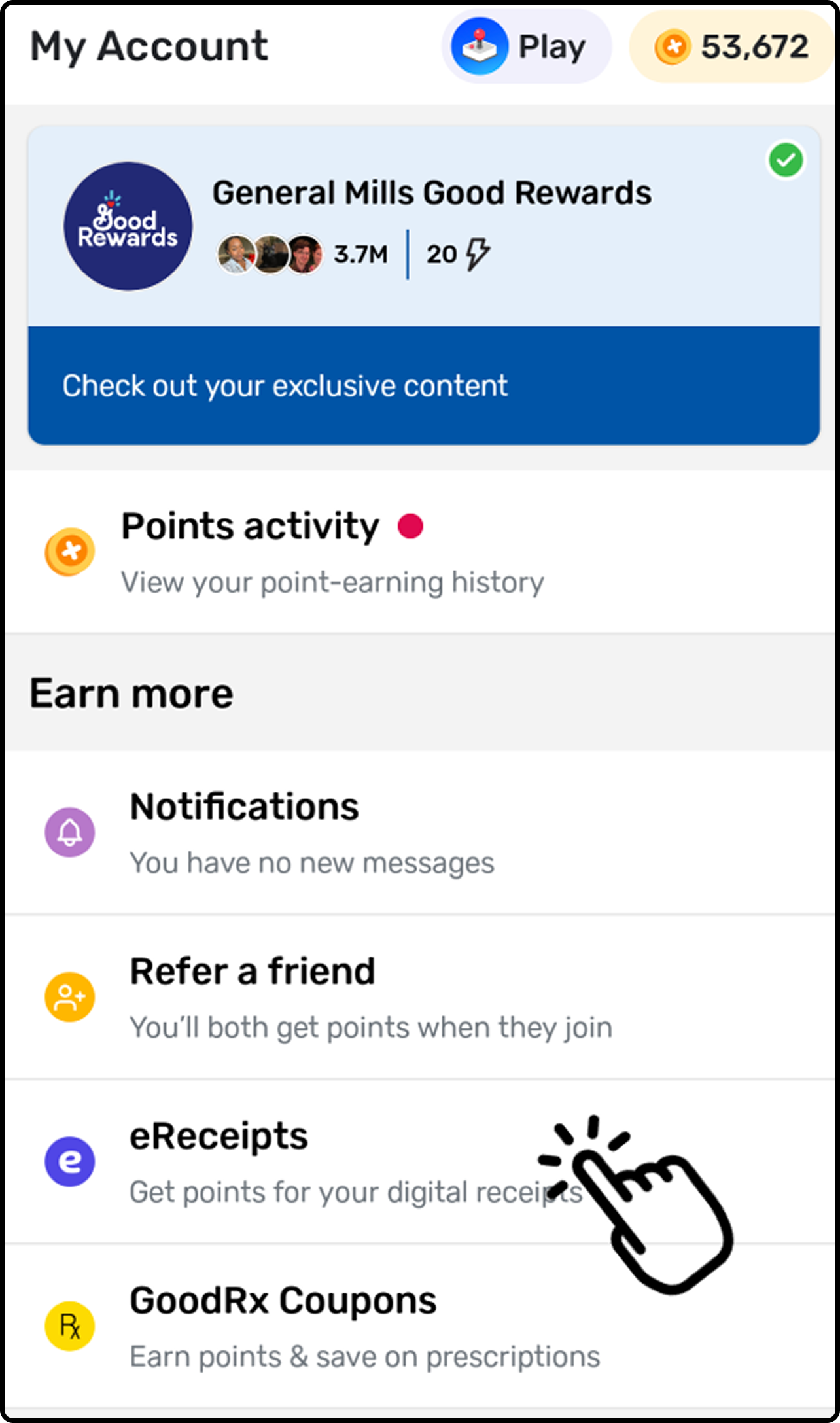Screen dimensions: 840x1423
Task: Open the Good Rewards round logo
Action: click(128, 226)
